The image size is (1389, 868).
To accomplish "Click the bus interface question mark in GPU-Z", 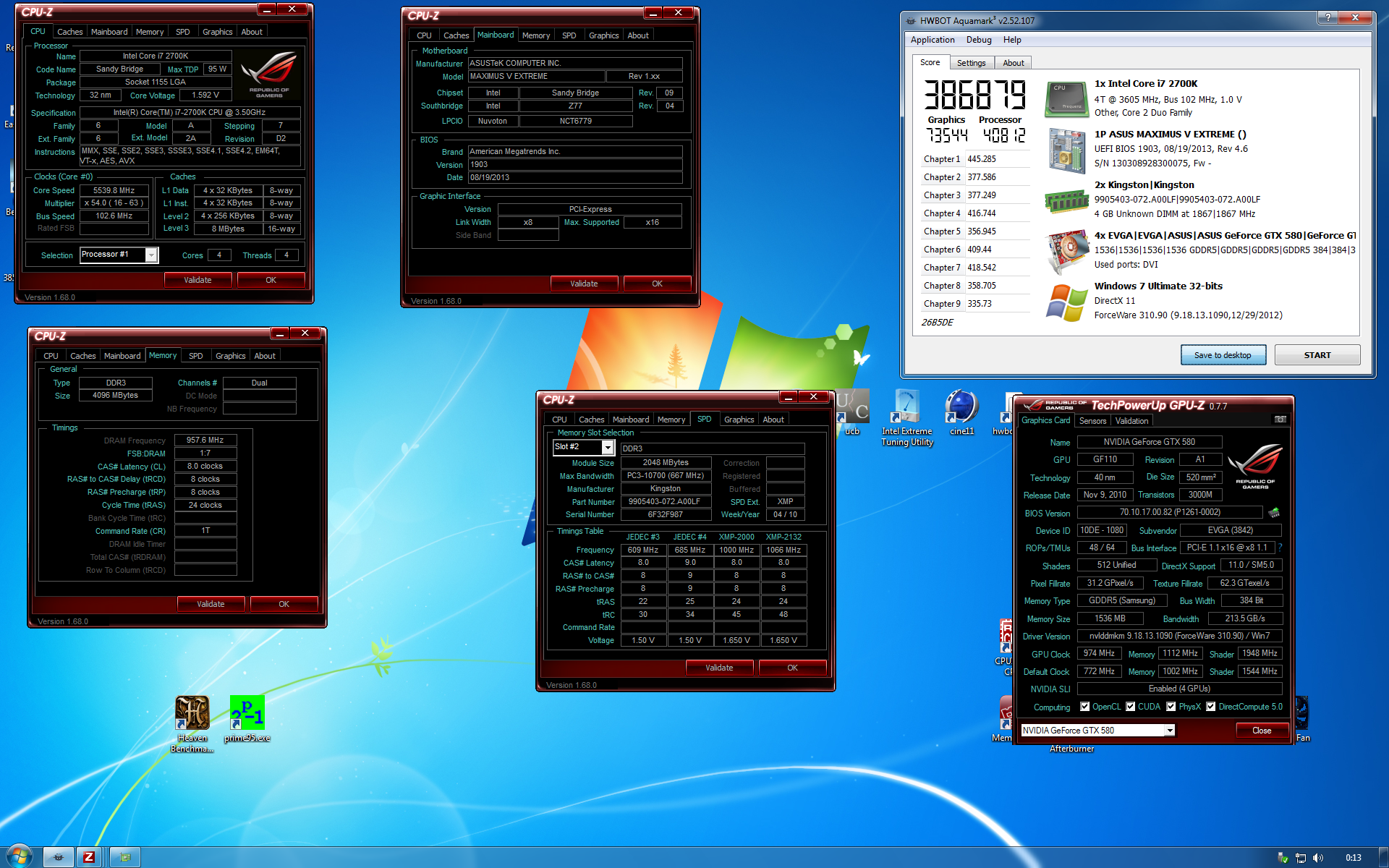I will coord(1280,548).
